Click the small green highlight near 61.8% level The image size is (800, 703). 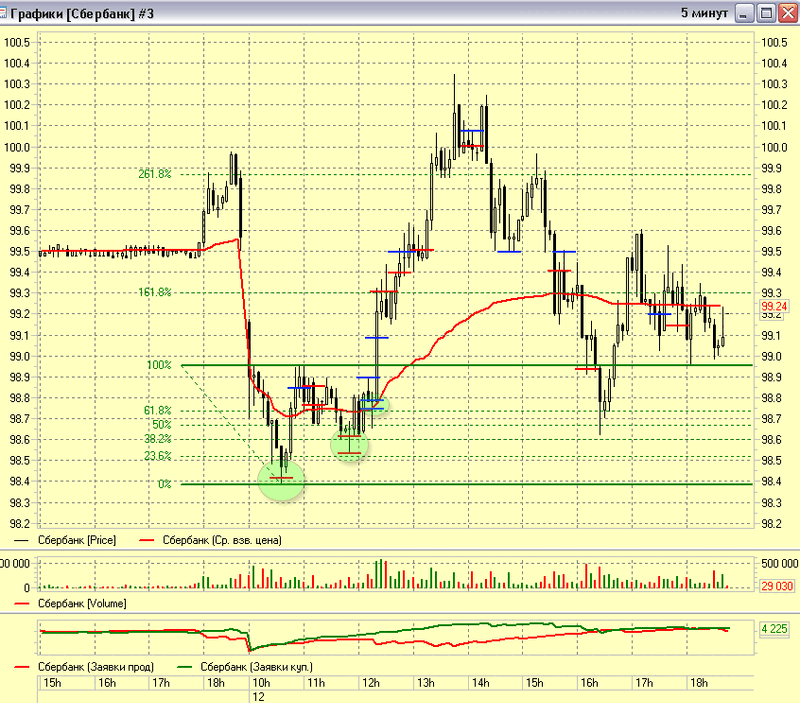(x=372, y=404)
